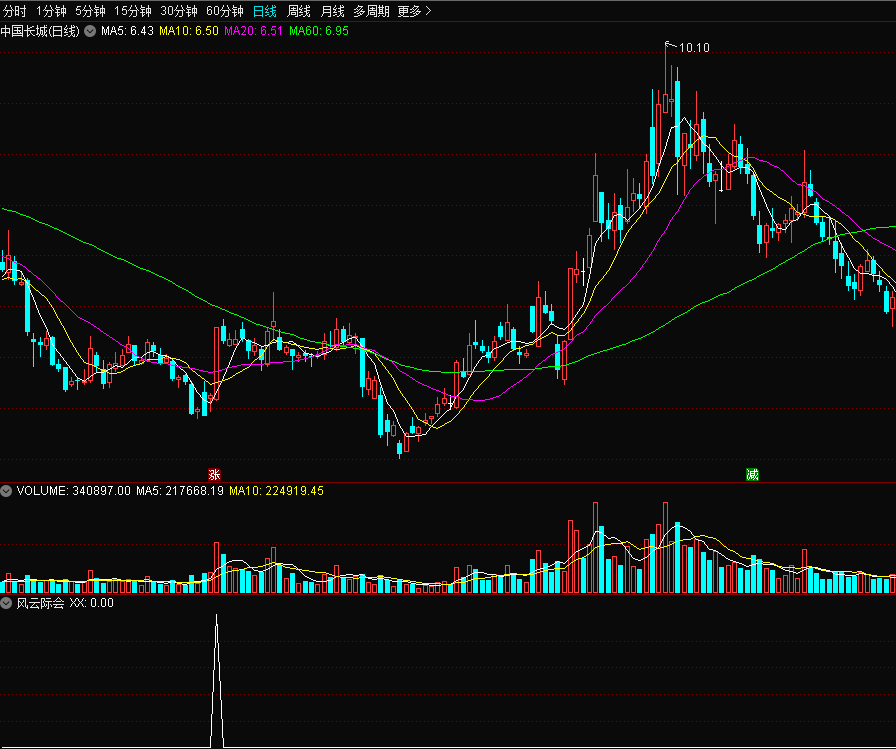This screenshot has width=896, height=749.
Task: Switch to the 周线 weekly tab
Action: point(298,11)
